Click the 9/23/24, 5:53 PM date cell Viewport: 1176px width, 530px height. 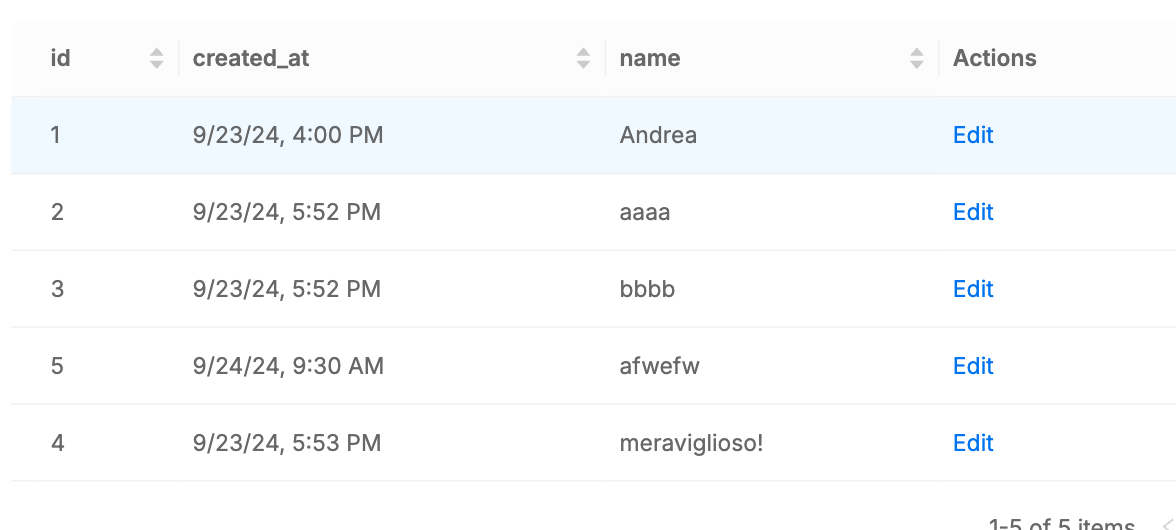click(287, 443)
